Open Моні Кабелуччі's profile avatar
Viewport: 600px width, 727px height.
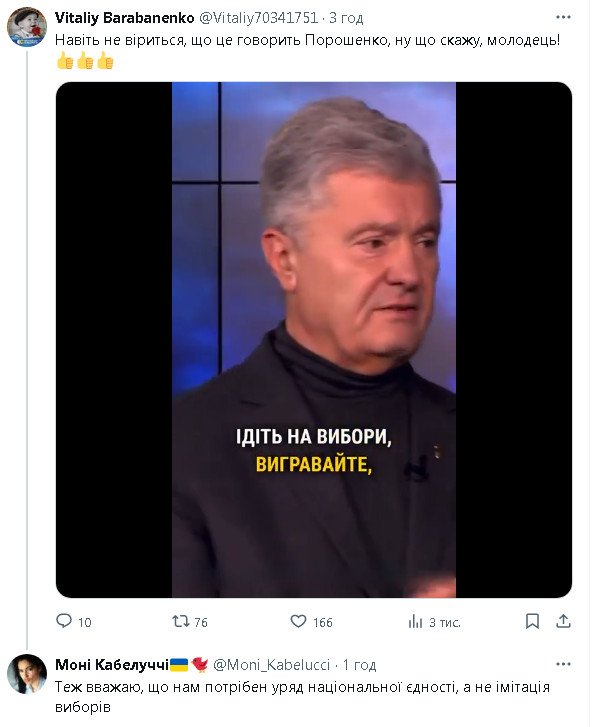[x=27, y=675]
